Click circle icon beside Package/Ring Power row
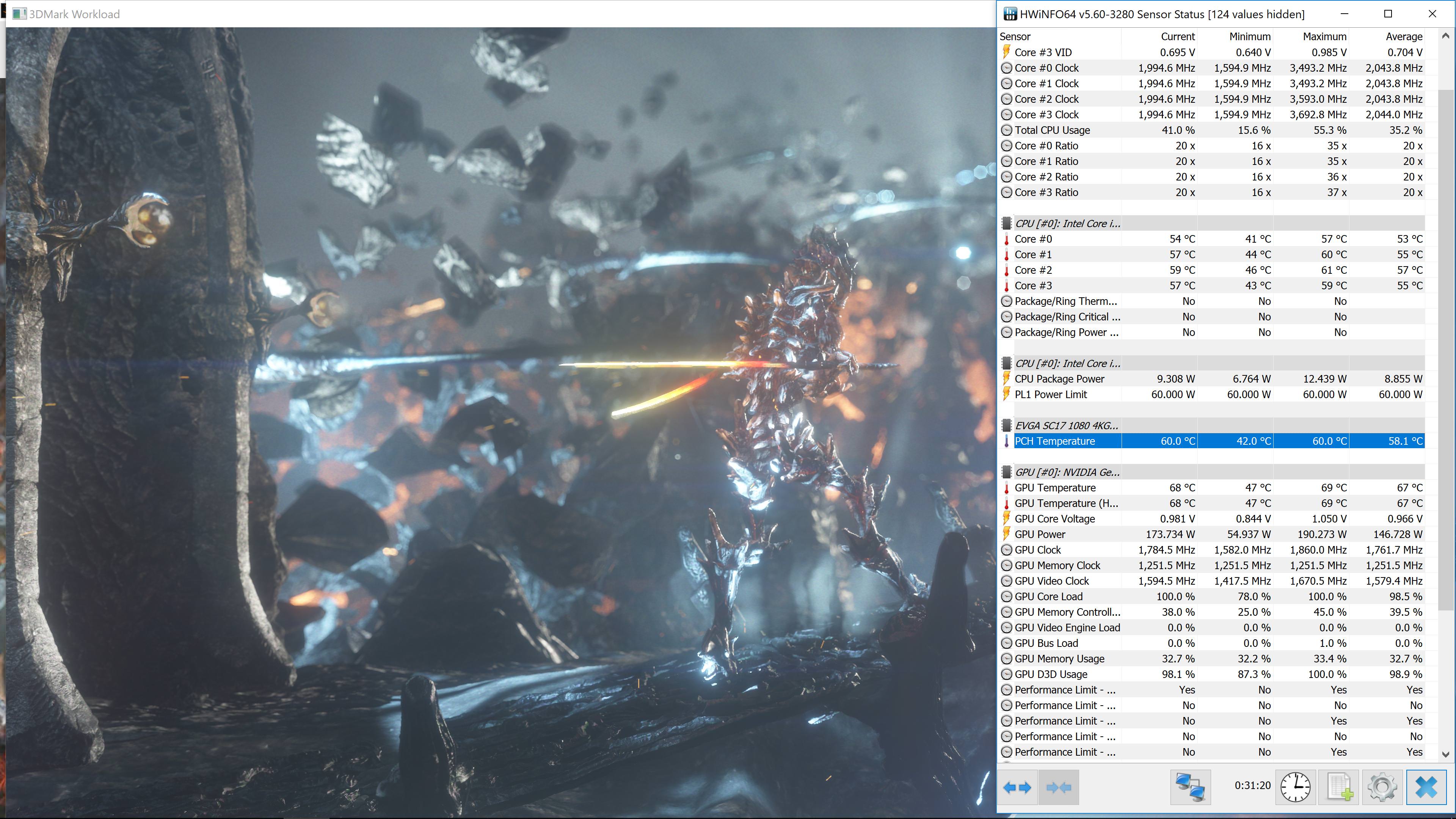This screenshot has height=819, width=1456. [x=1006, y=333]
